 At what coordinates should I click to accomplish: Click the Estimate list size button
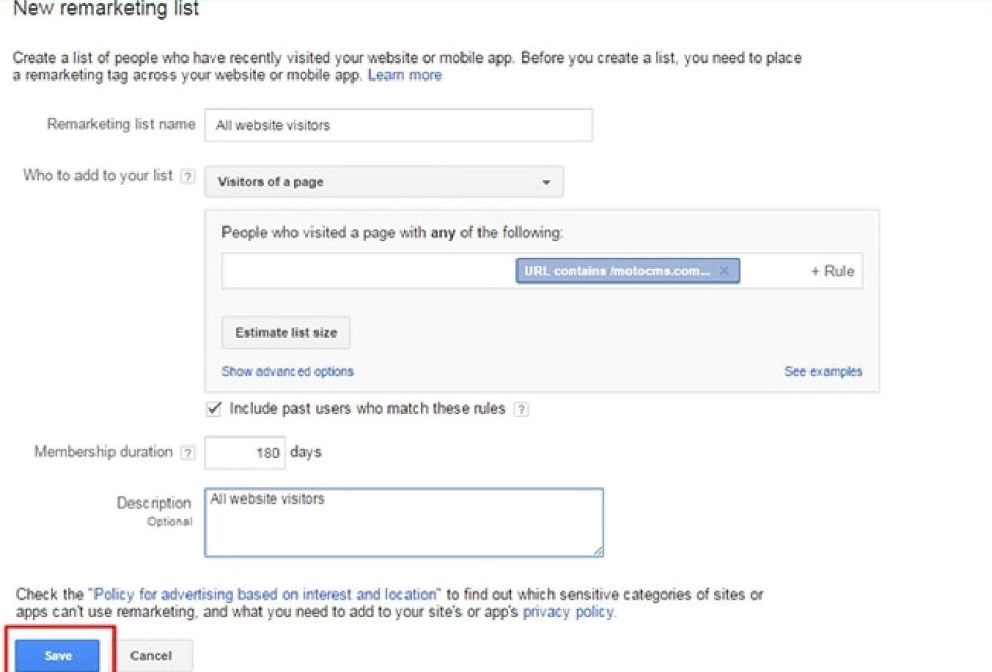click(285, 332)
